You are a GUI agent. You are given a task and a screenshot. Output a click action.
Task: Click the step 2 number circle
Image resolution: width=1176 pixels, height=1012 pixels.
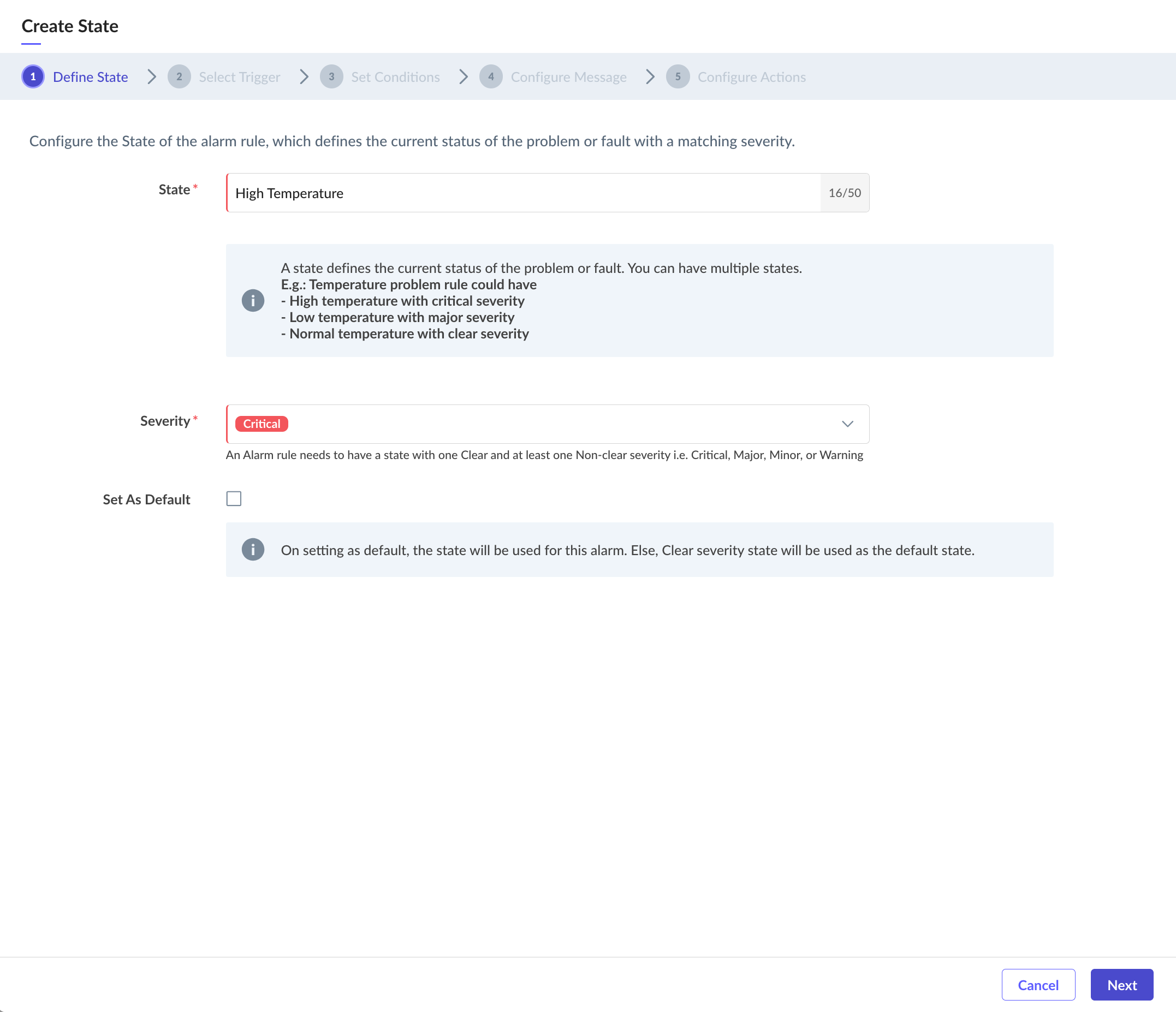[179, 76]
